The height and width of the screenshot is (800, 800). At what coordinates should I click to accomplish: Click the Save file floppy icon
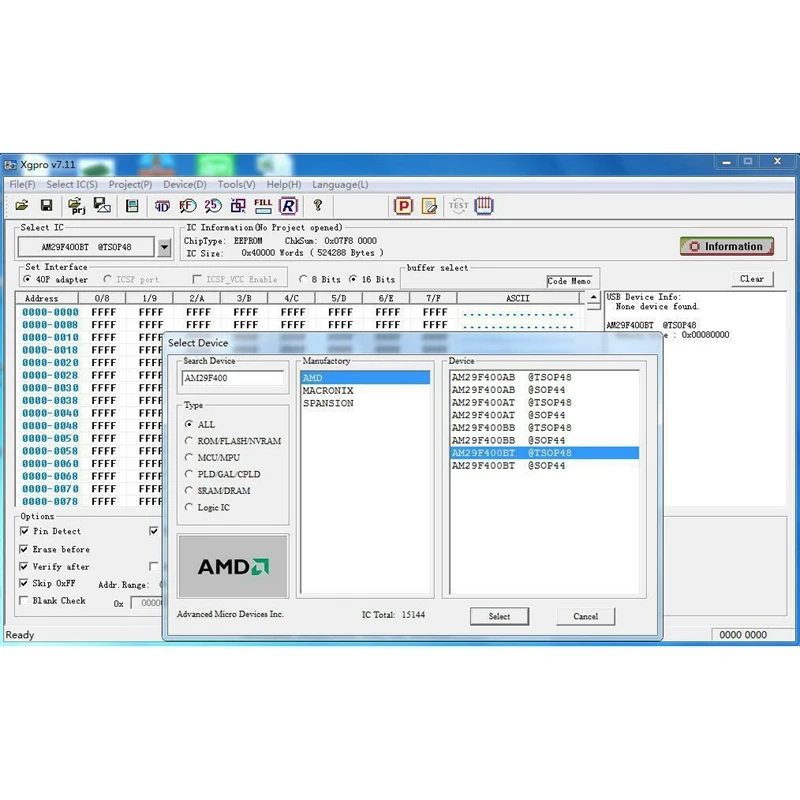[46, 206]
